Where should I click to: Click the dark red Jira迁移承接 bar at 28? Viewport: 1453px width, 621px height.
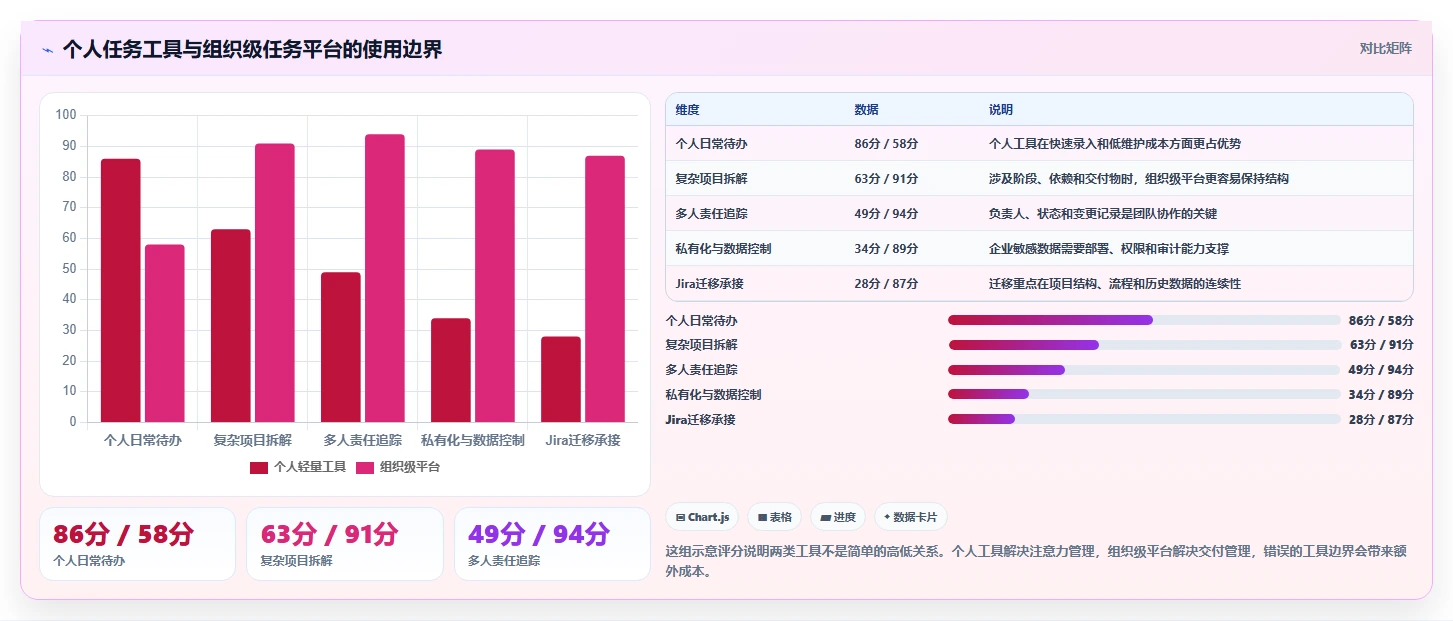(561, 379)
